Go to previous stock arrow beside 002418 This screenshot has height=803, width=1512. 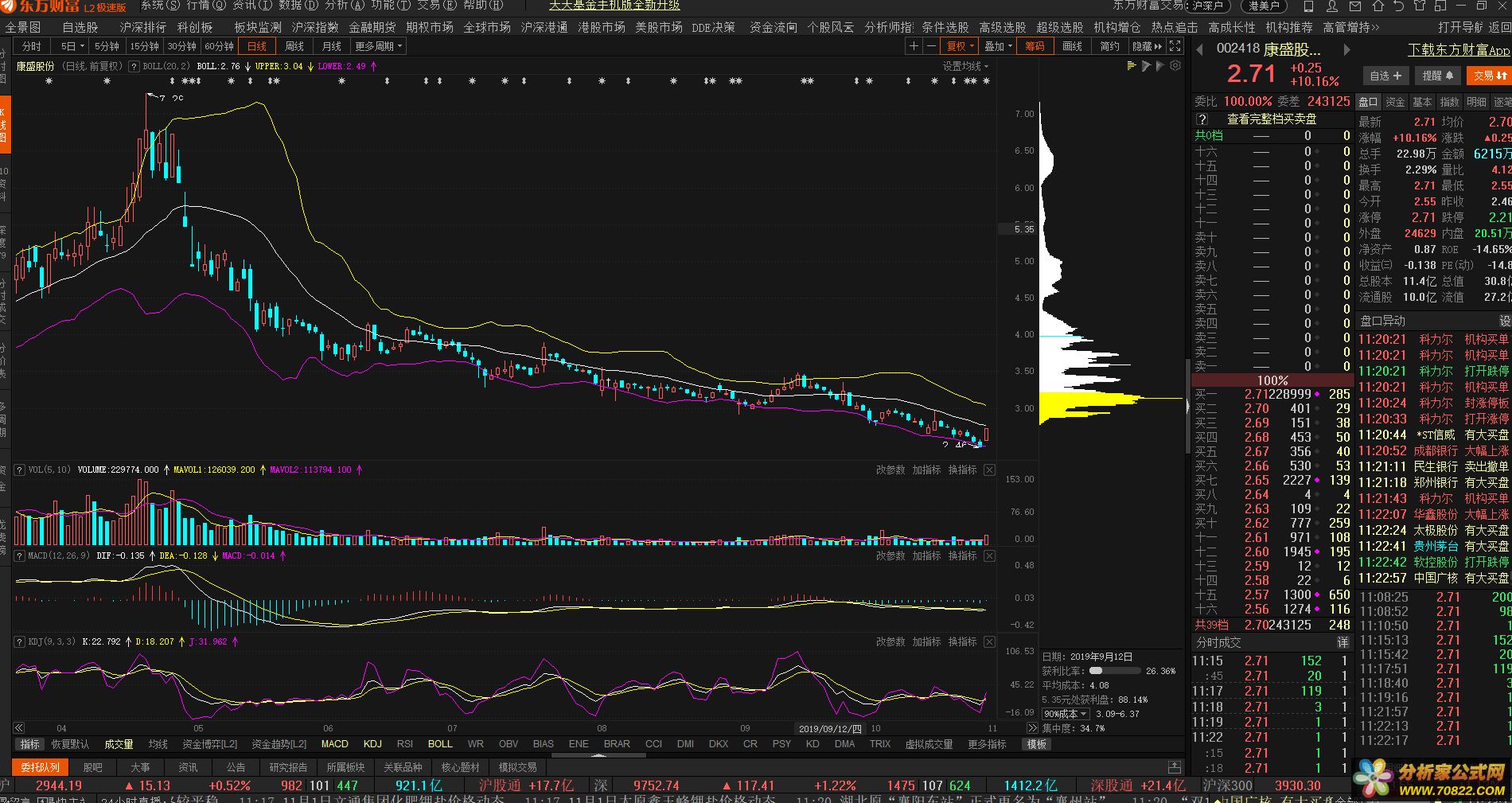click(x=1200, y=49)
